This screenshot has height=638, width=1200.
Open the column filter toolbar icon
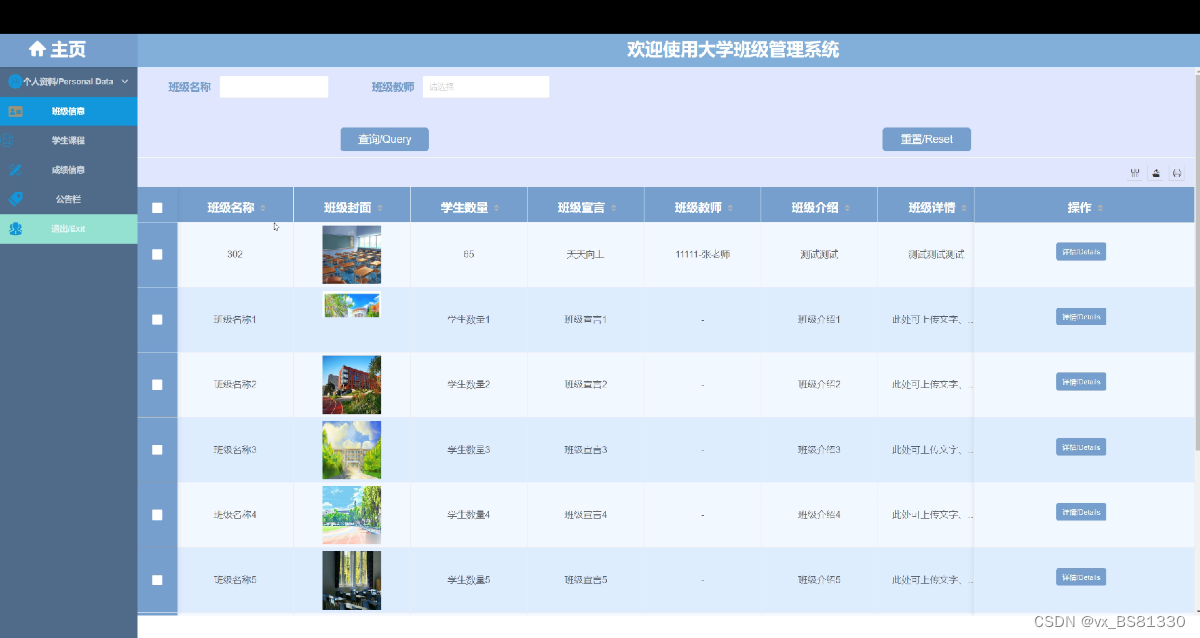point(1135,173)
